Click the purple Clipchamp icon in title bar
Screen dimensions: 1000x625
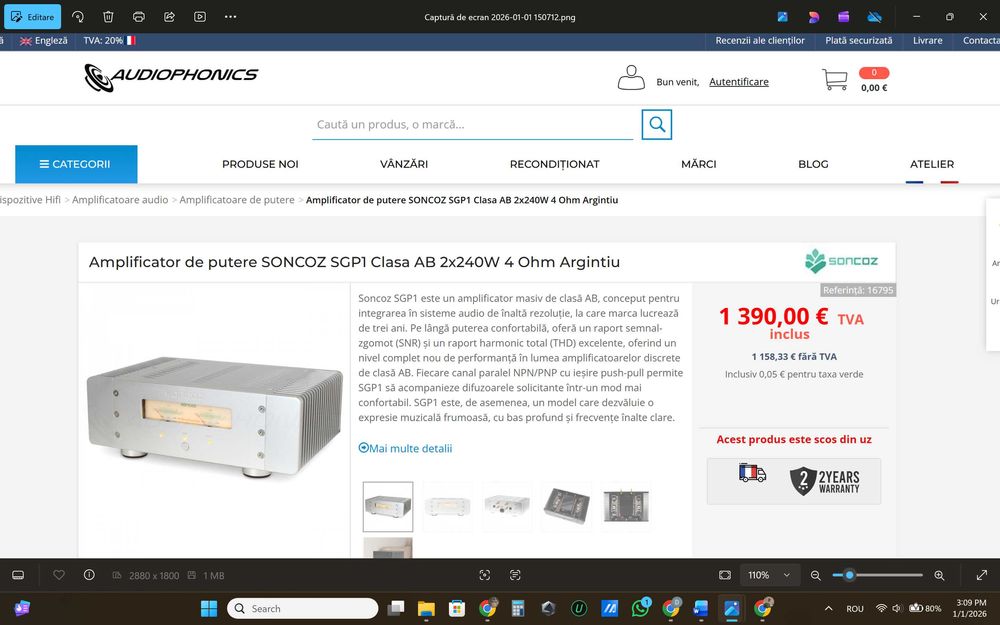pos(844,17)
